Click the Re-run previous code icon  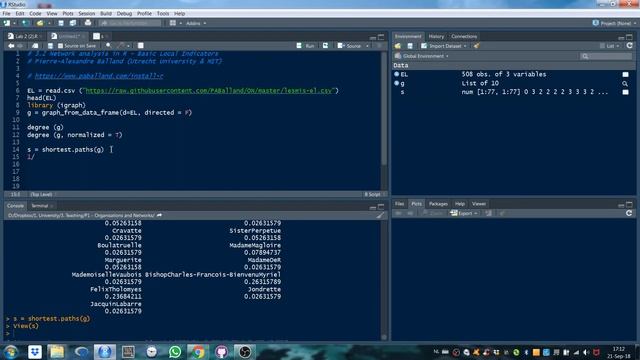tap(325, 46)
